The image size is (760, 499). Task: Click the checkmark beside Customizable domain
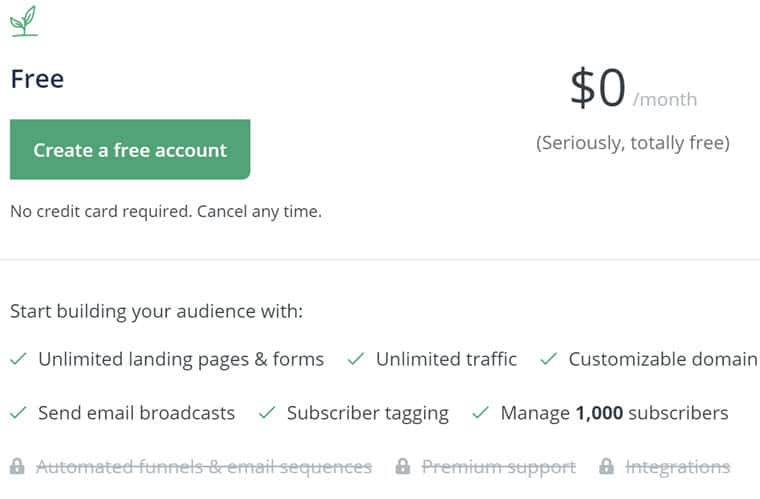pyautogui.click(x=549, y=359)
